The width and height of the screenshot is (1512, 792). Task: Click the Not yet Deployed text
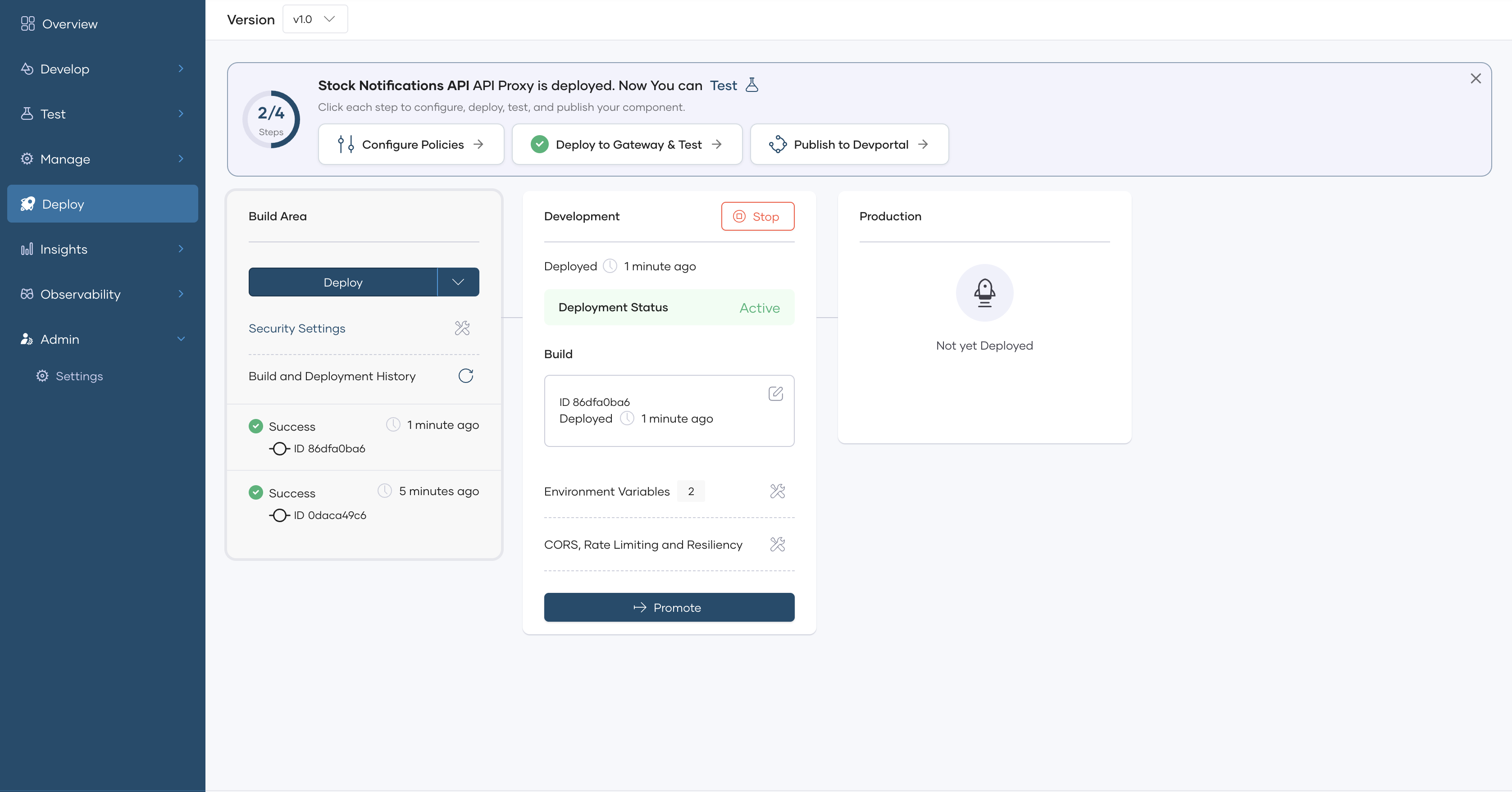tap(984, 346)
